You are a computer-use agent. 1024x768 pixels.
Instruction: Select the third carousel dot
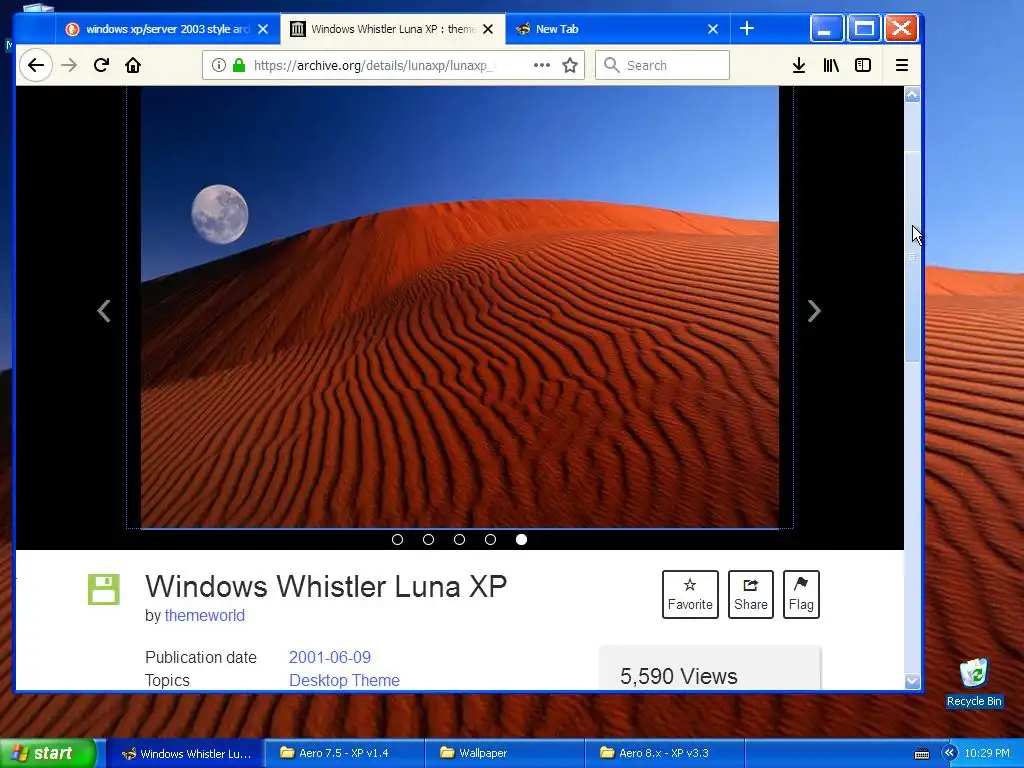459,539
